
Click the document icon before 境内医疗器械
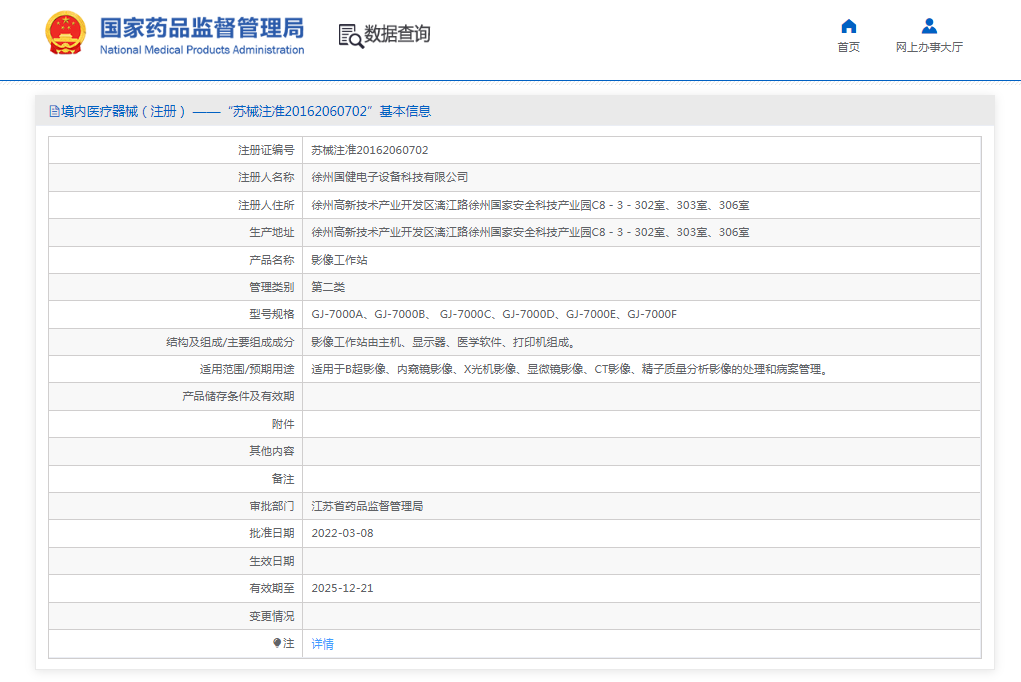(x=54, y=112)
